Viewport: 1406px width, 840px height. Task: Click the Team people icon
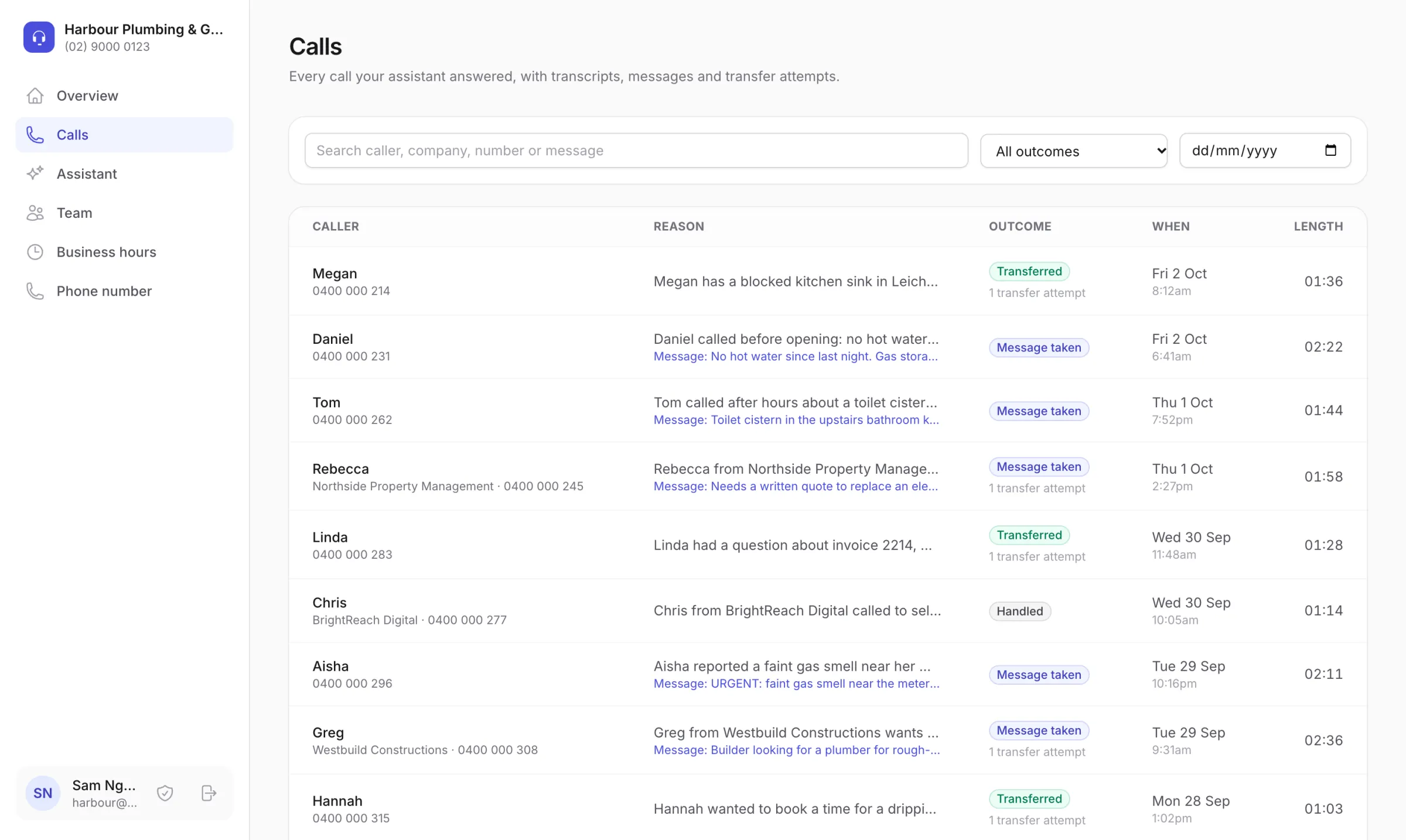click(35, 213)
